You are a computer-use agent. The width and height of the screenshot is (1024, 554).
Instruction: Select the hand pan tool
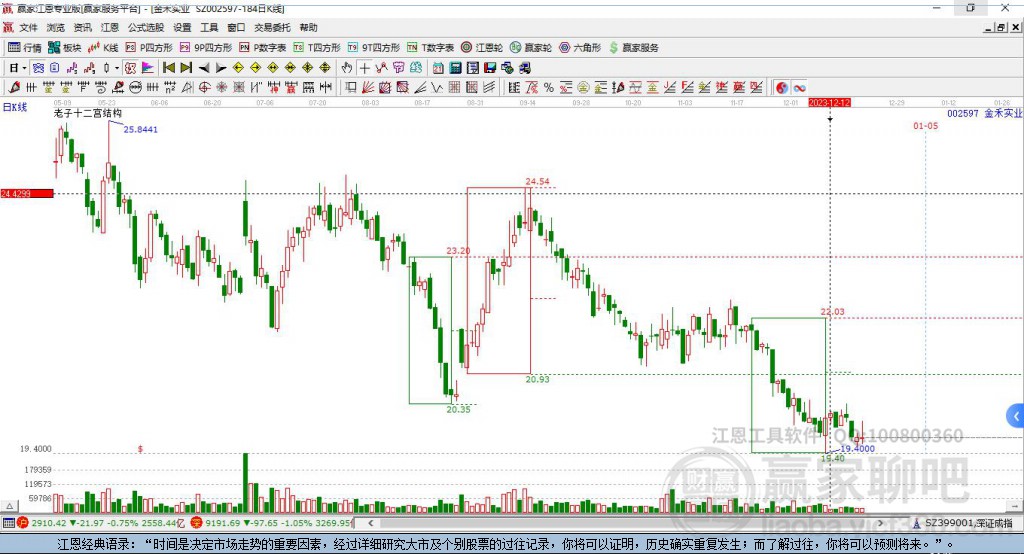347,67
